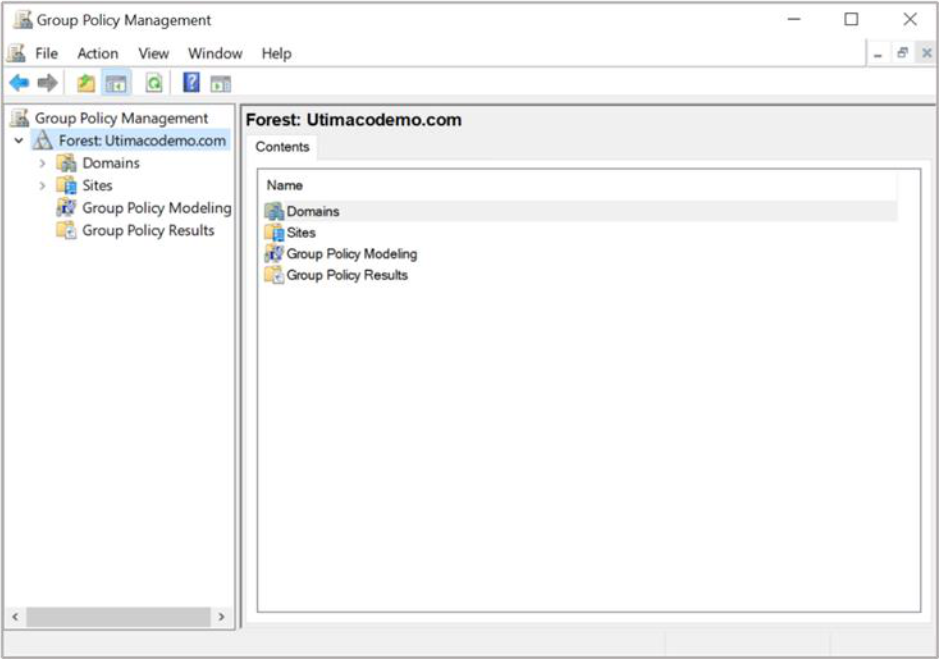Screen dimensions: 939x659
Task: Toggle the Show/Hide Action Pane icon
Action: click(220, 83)
